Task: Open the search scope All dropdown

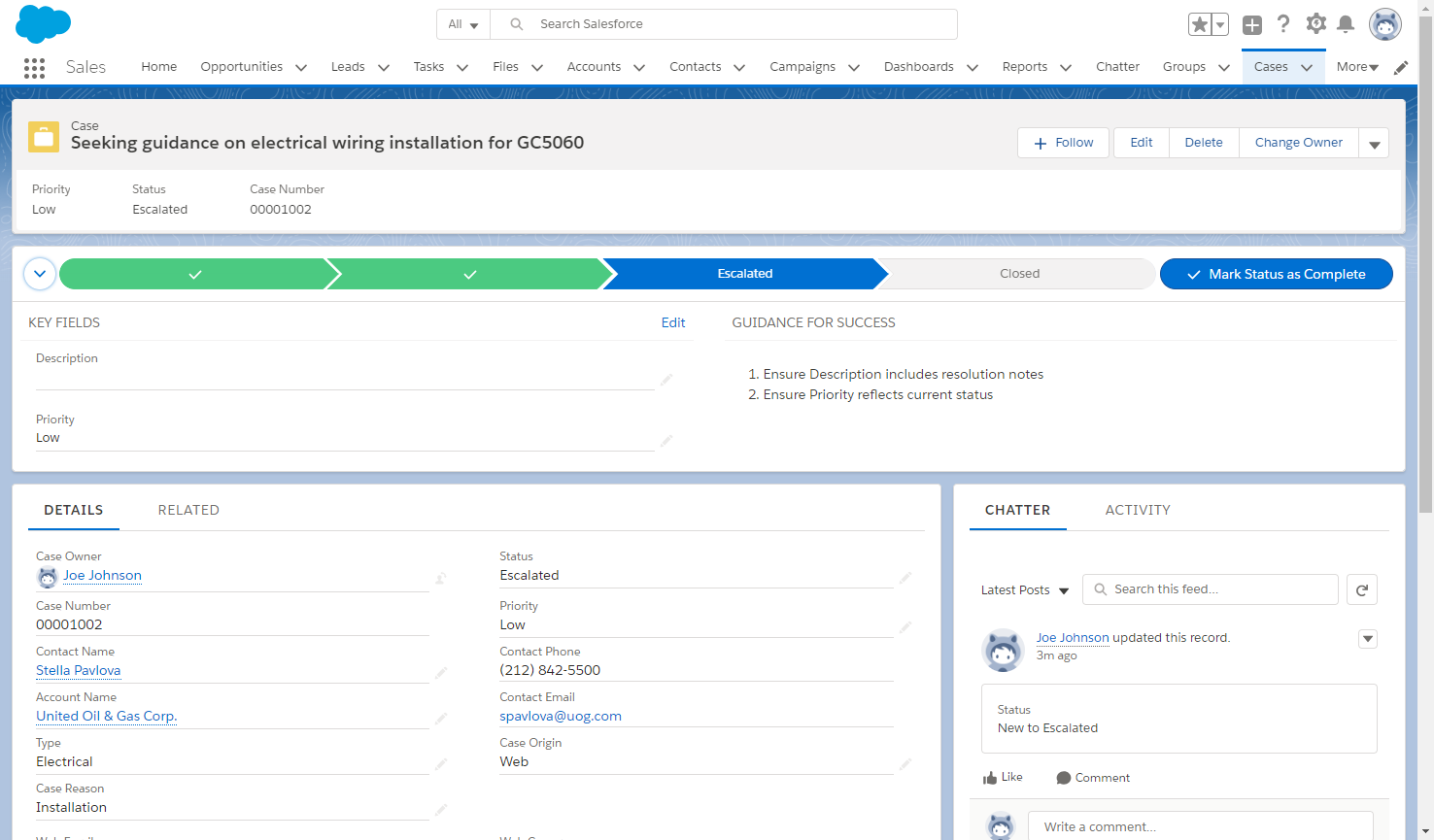Action: tap(463, 23)
